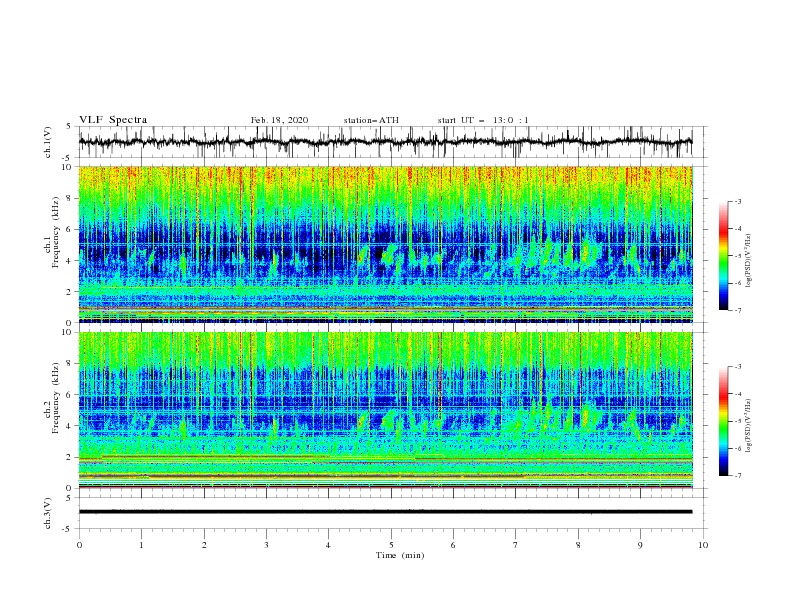Click the "2" kHz tick on ch.2 spectrogram

click(70, 457)
